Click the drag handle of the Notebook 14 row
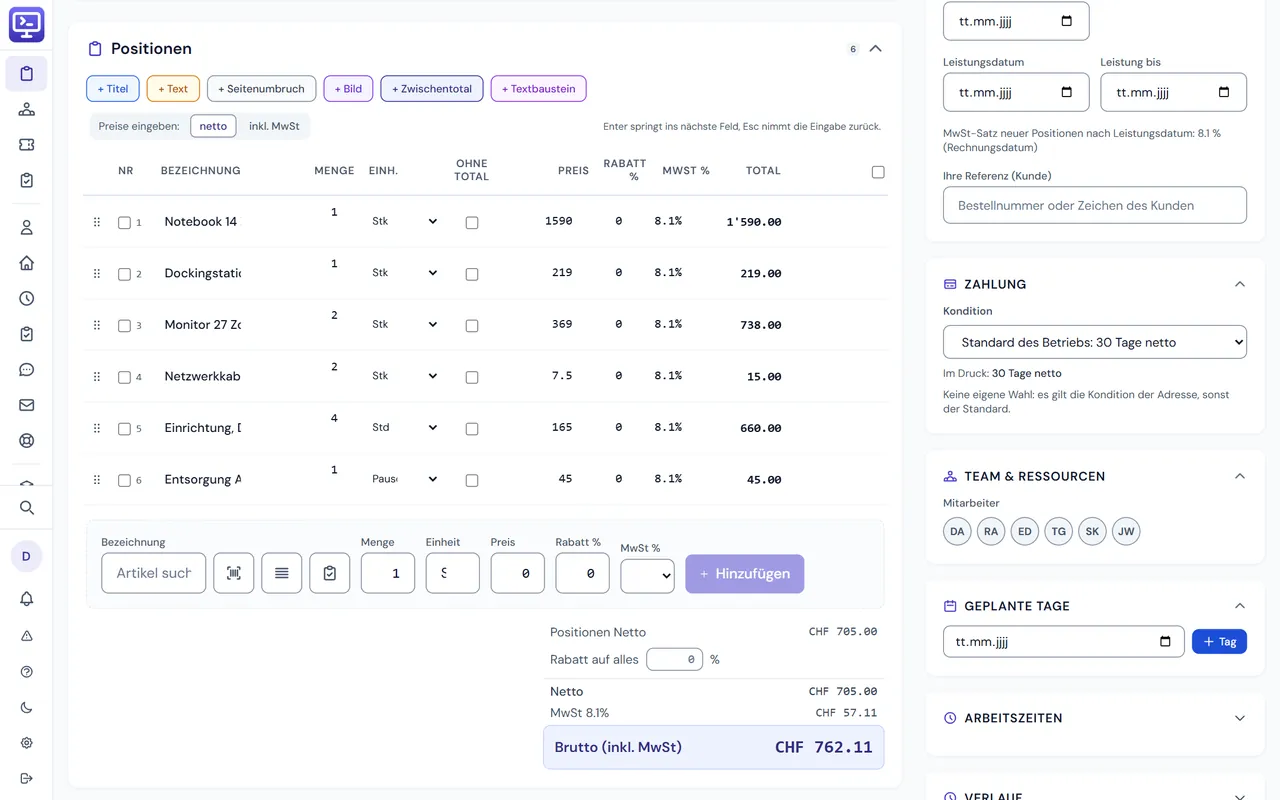1280x800 pixels. tap(97, 222)
